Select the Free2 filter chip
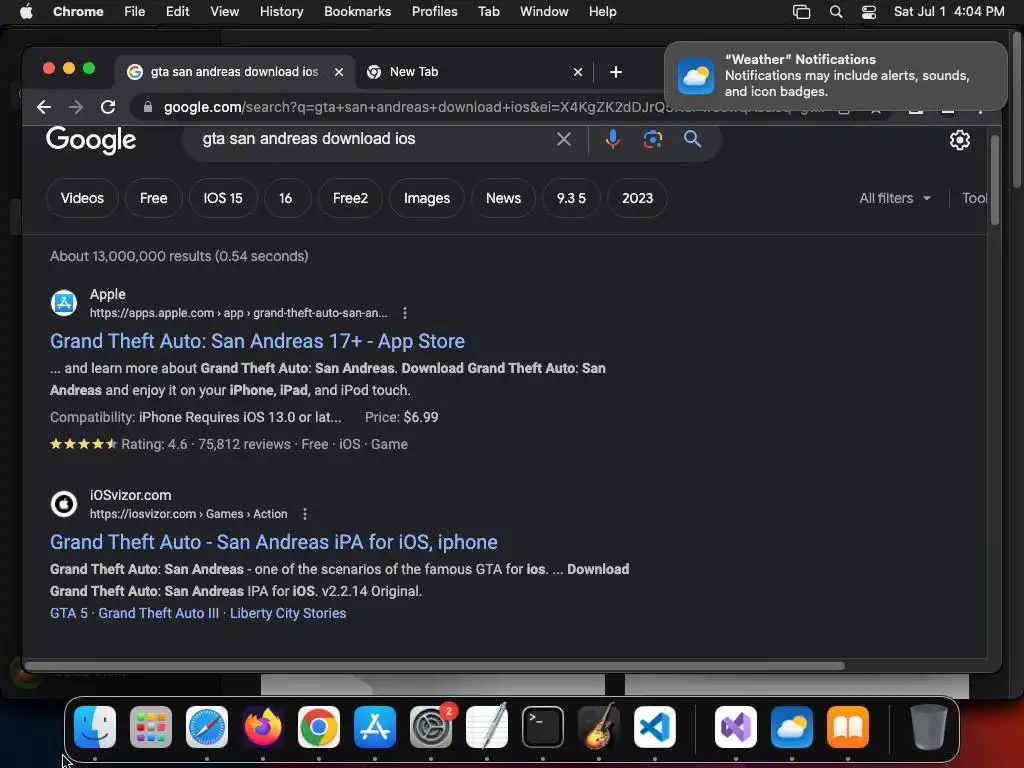This screenshot has width=1024, height=768. [x=350, y=199]
